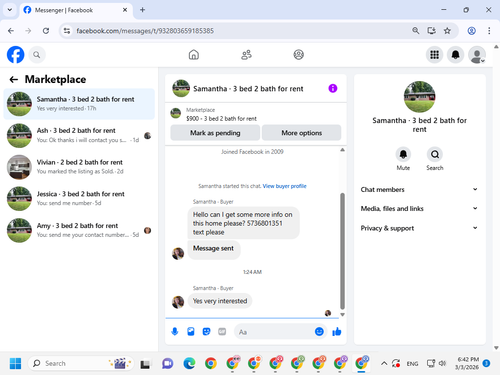
Task: Go back from the Marketplace chat list
Action: pyautogui.click(x=14, y=79)
